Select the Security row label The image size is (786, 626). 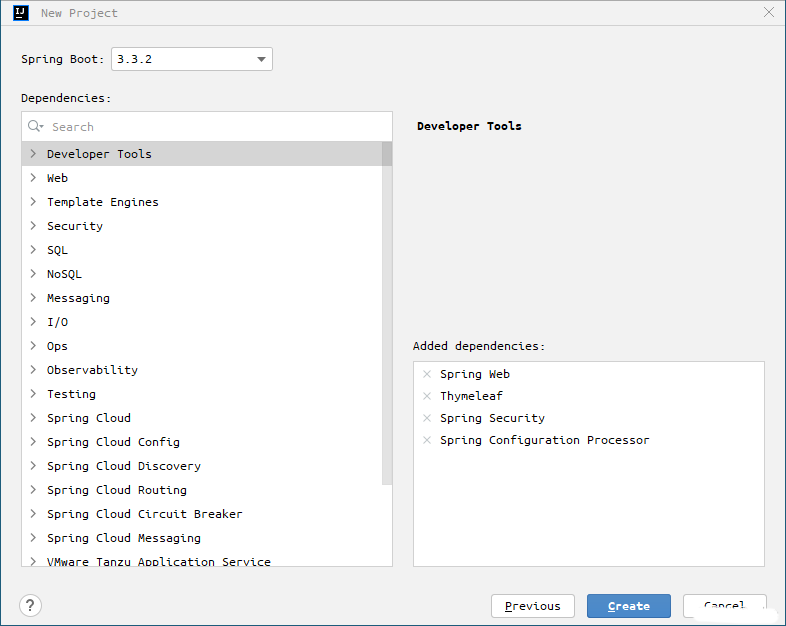(x=75, y=226)
